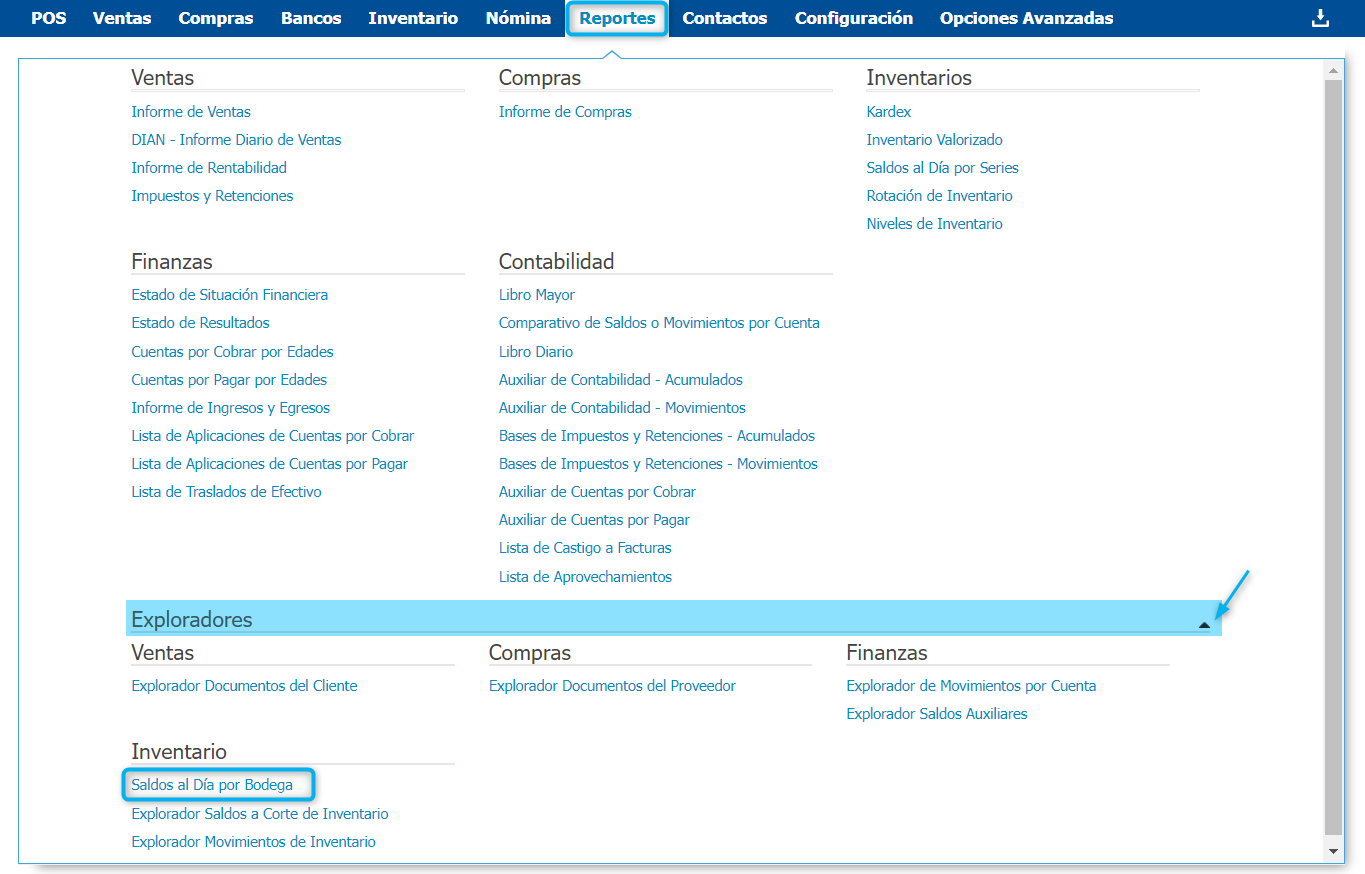
Task: Open the Inventario menu
Action: (x=412, y=18)
